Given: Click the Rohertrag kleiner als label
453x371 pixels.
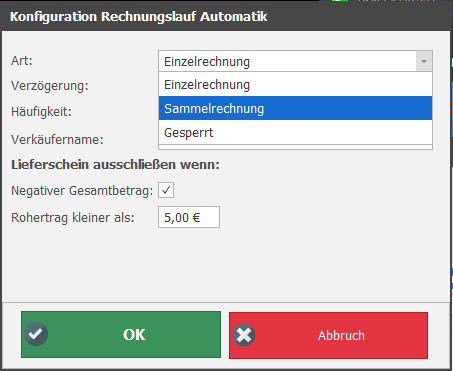Looking at the screenshot, I should click(x=73, y=218).
